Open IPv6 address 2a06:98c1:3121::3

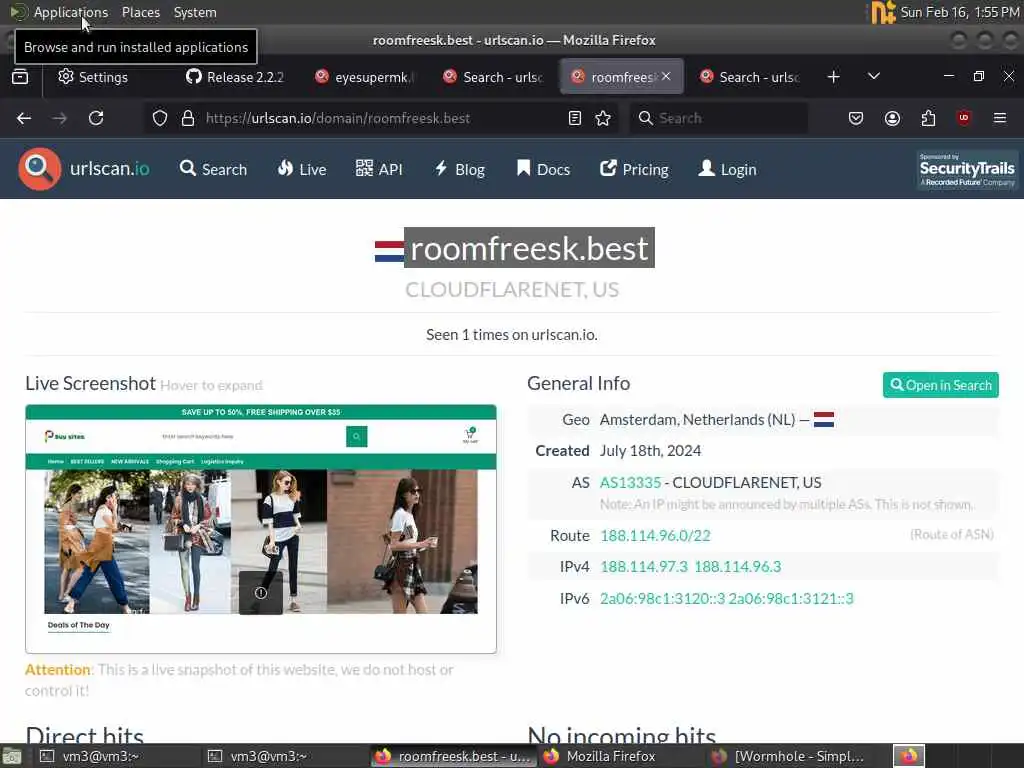pyautogui.click(x=791, y=598)
